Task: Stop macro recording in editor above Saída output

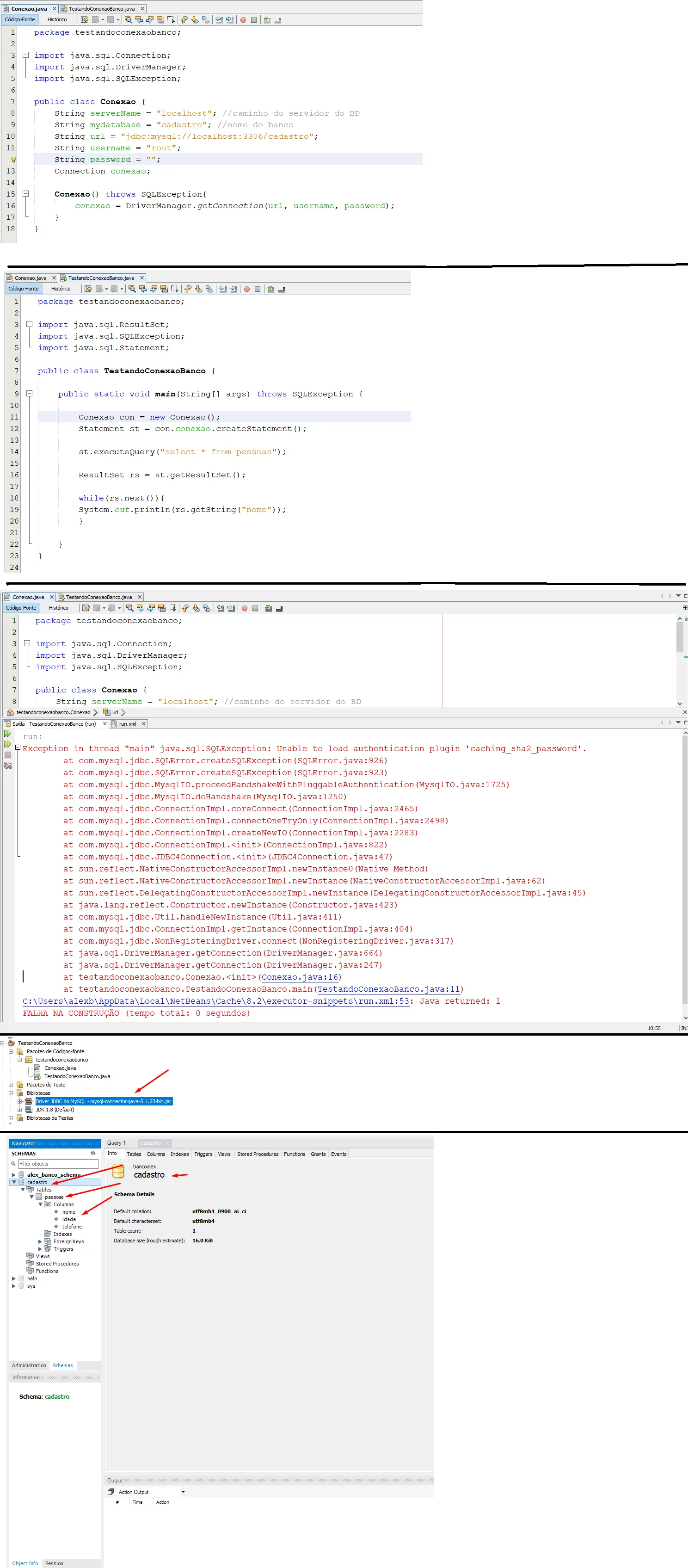Action: click(x=256, y=608)
